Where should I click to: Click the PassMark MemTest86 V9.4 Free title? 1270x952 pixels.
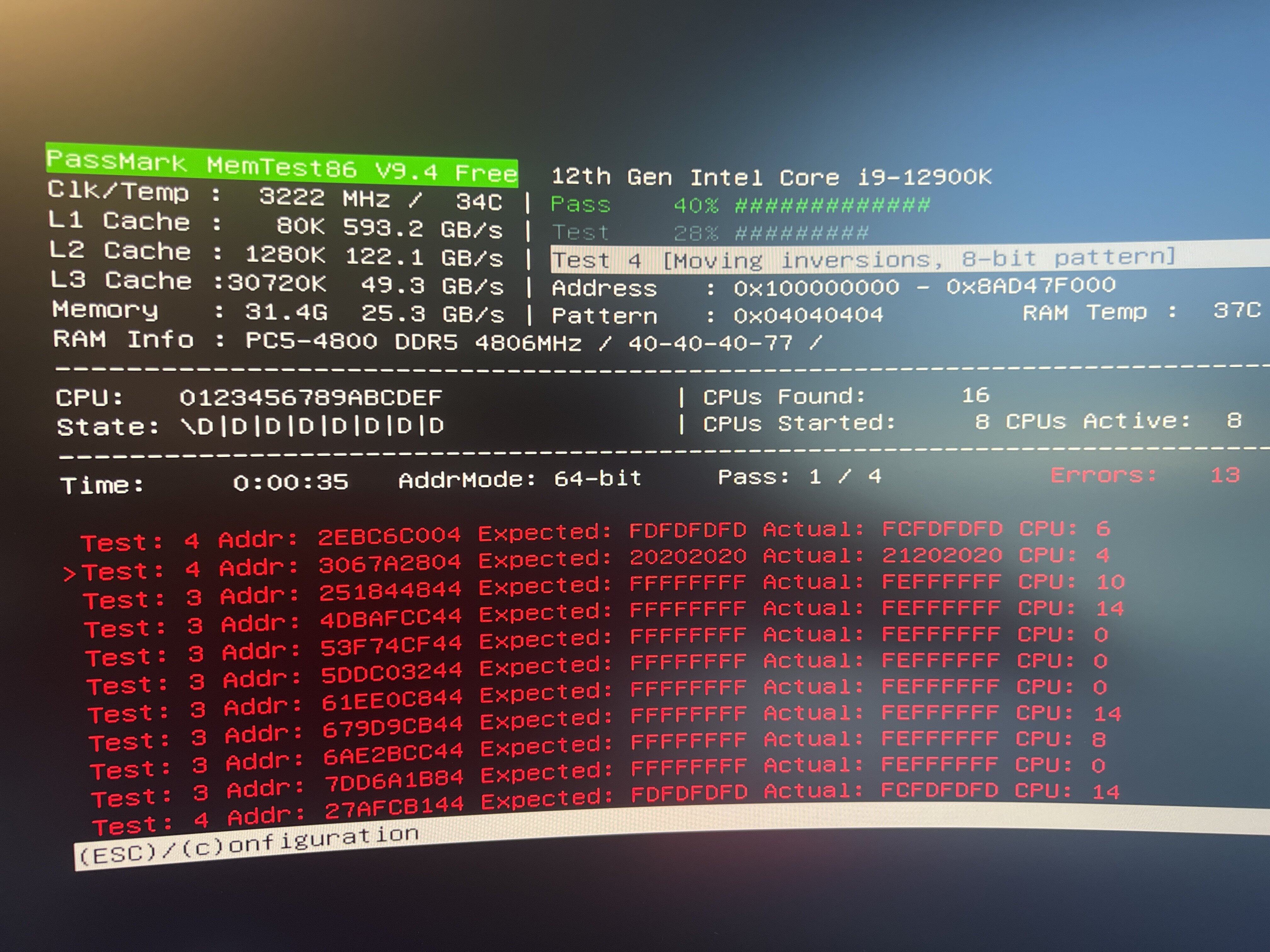[281, 165]
